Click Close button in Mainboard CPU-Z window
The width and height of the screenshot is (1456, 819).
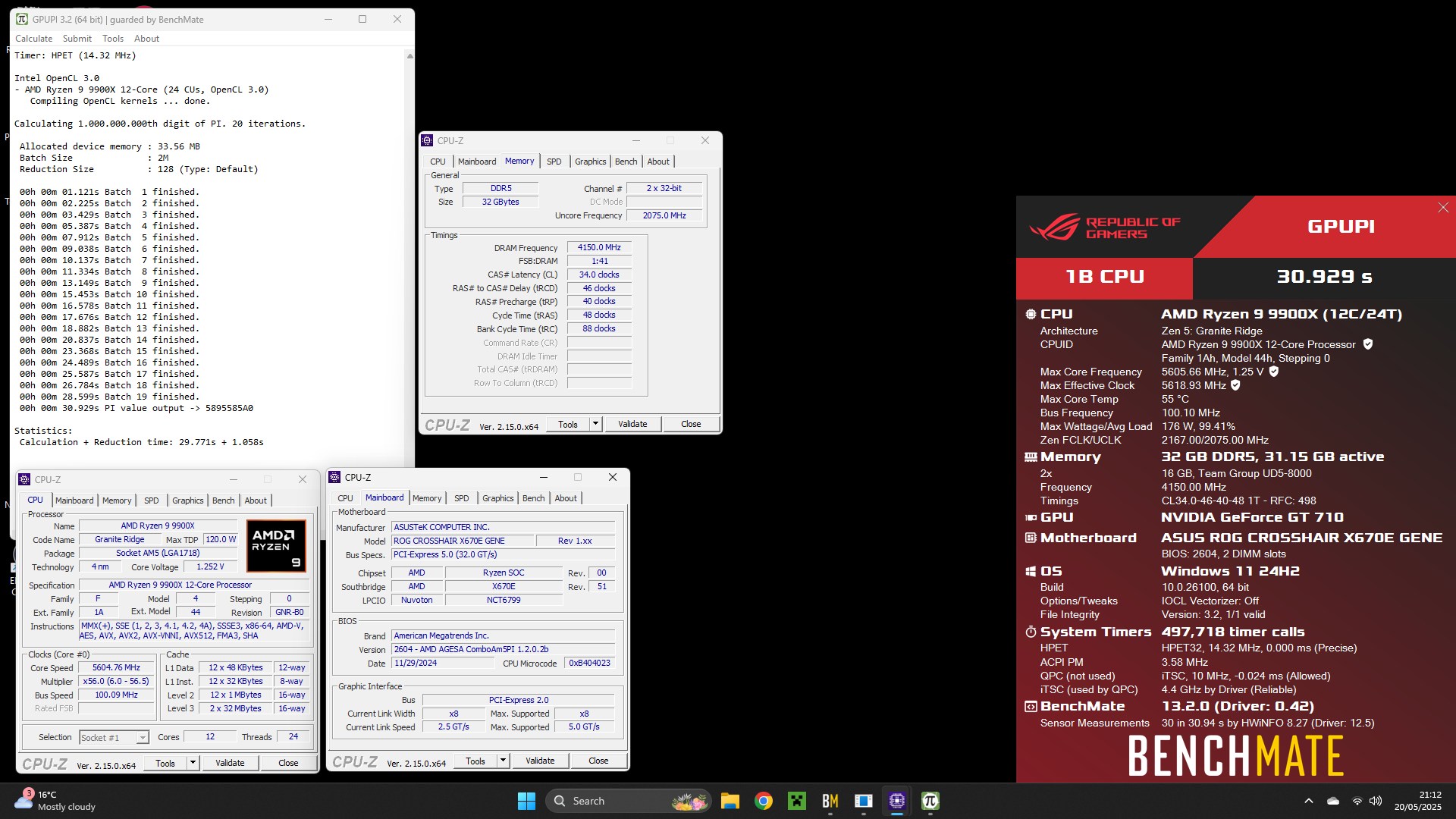(x=598, y=761)
